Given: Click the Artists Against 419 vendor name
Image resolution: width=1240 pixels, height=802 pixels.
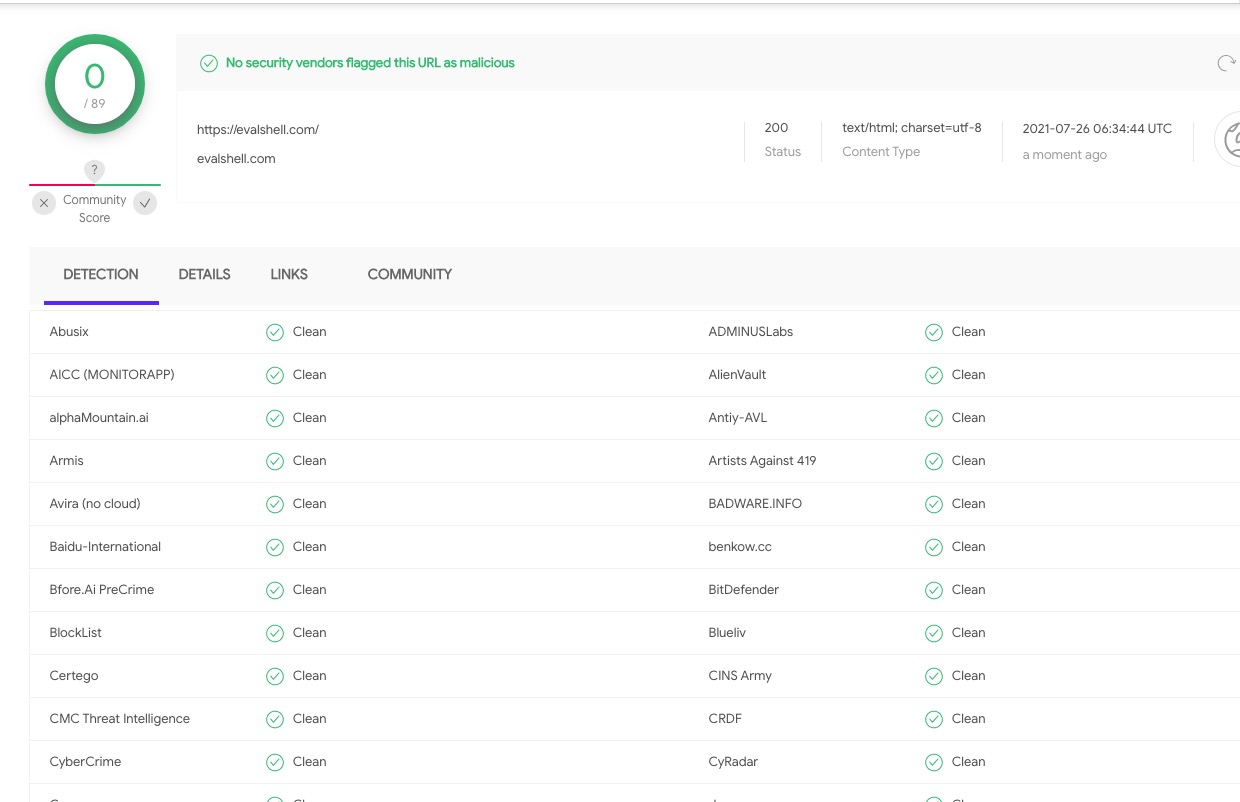Looking at the screenshot, I should tap(762, 461).
